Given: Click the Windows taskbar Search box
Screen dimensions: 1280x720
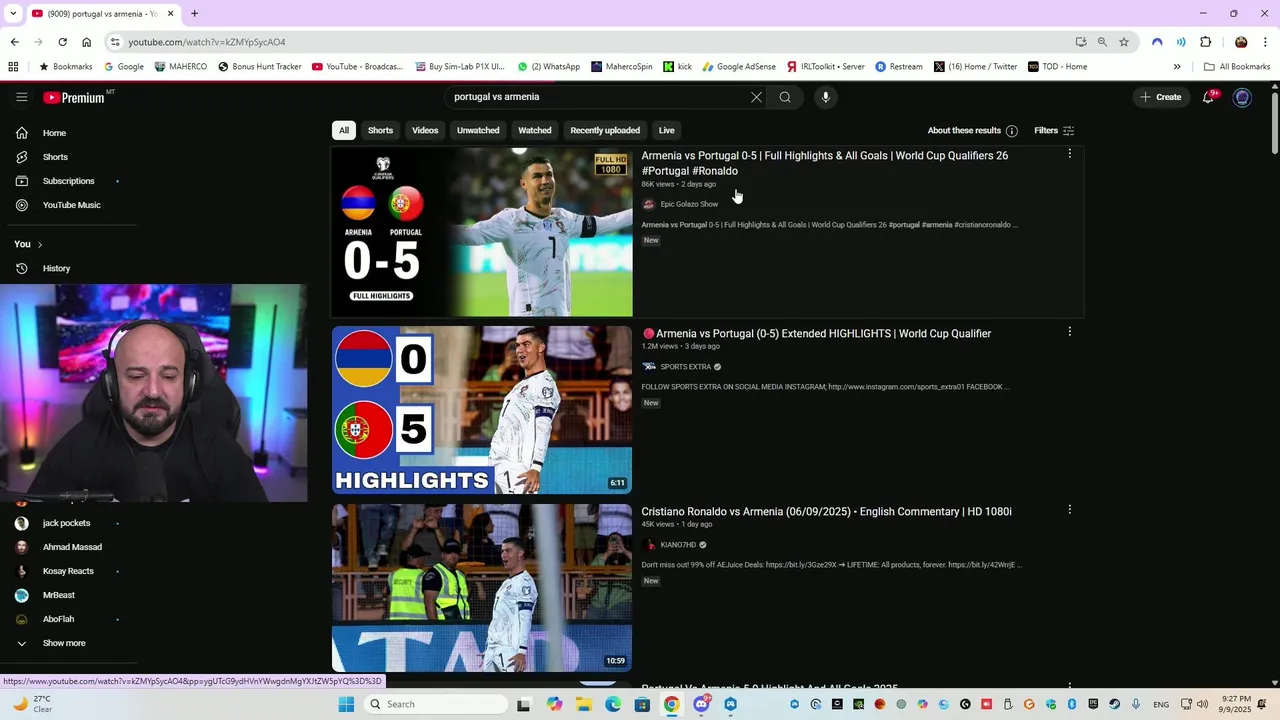Looking at the screenshot, I should [436, 704].
